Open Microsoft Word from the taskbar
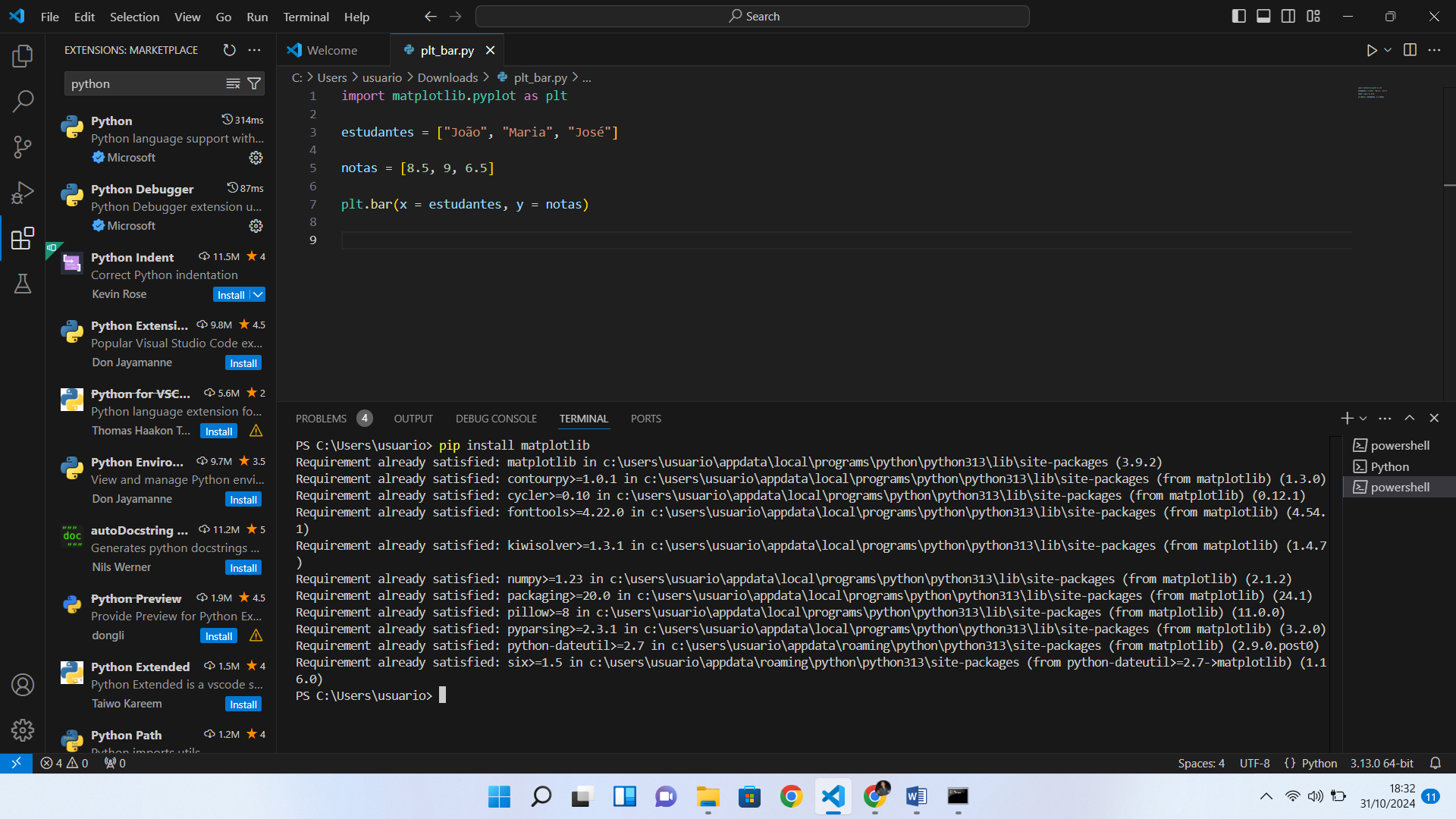The height and width of the screenshot is (819, 1456). pyautogui.click(x=916, y=796)
